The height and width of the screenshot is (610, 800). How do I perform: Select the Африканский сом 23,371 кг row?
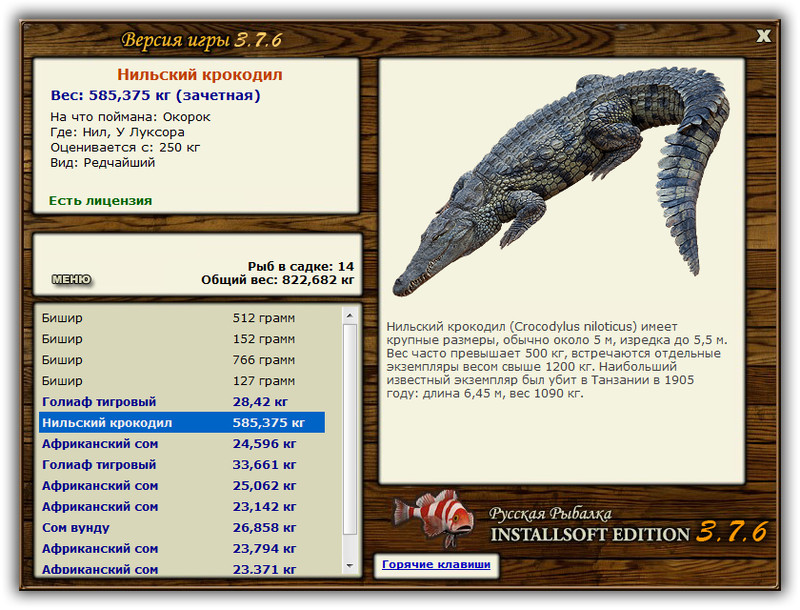182,568
